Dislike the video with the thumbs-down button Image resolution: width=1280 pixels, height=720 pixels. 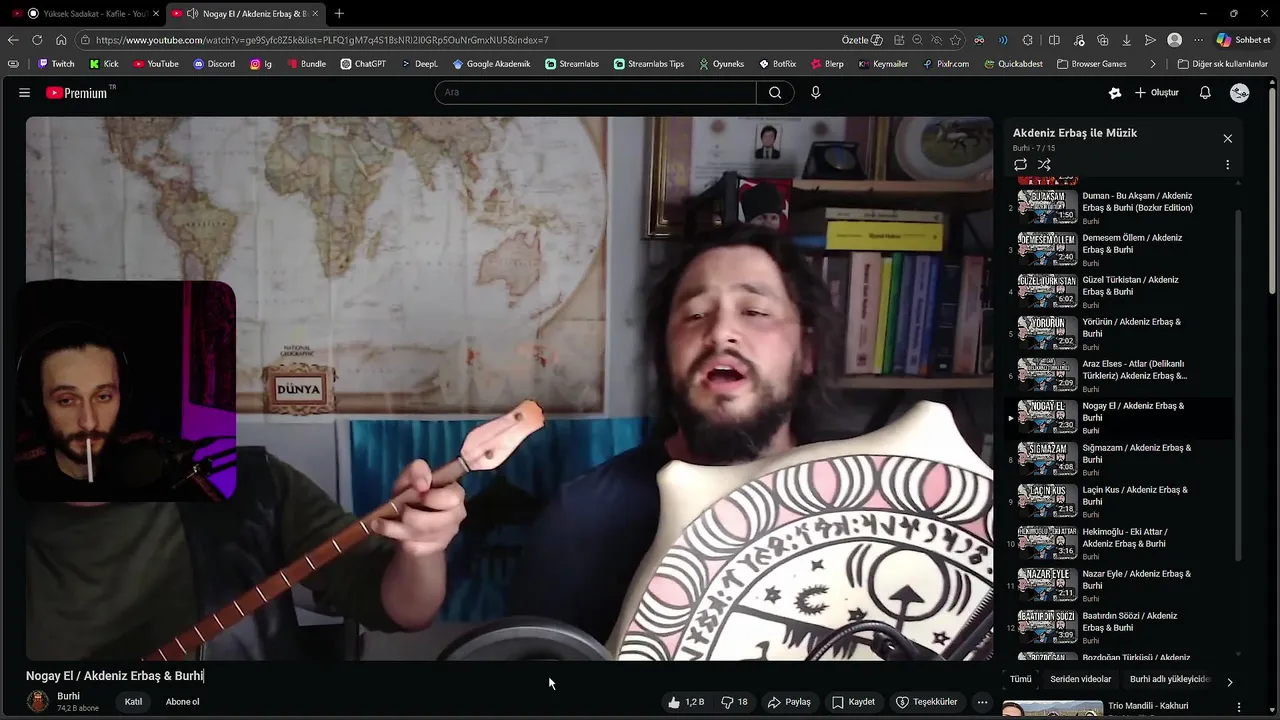[736, 702]
